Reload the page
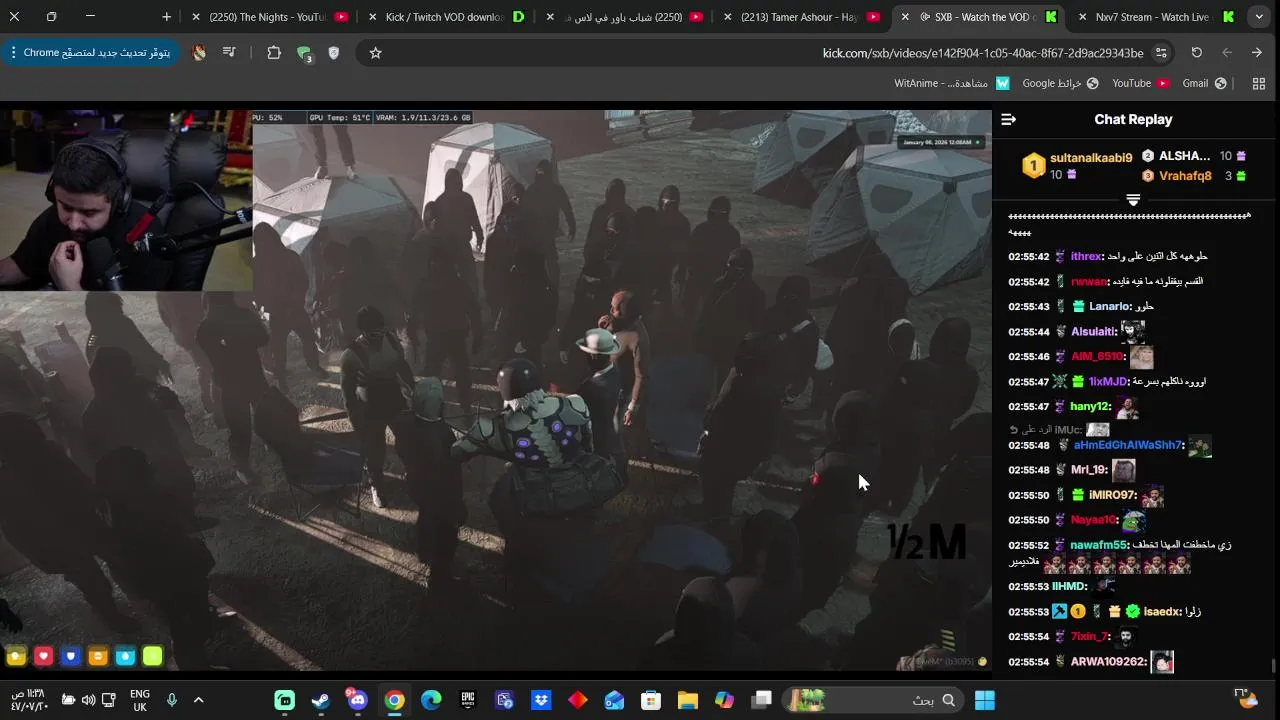Image resolution: width=1280 pixels, height=720 pixels. pos(1196,53)
